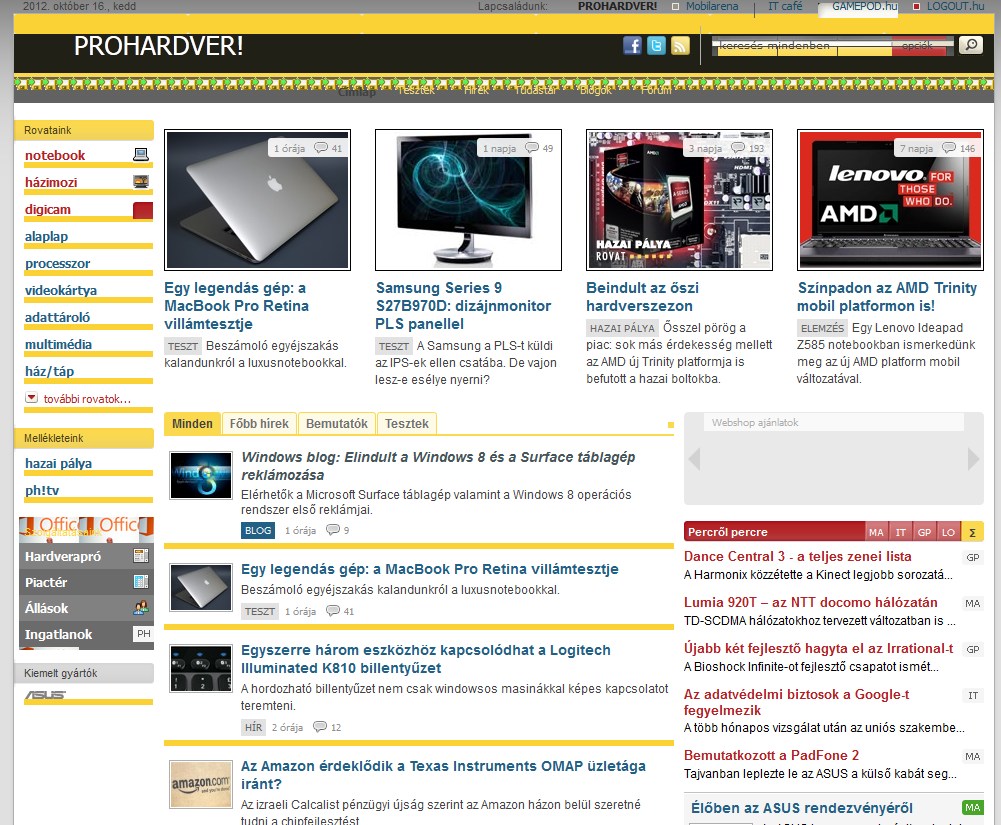Expand the további rovatok arrow
1001x825 pixels.
[x=31, y=397]
